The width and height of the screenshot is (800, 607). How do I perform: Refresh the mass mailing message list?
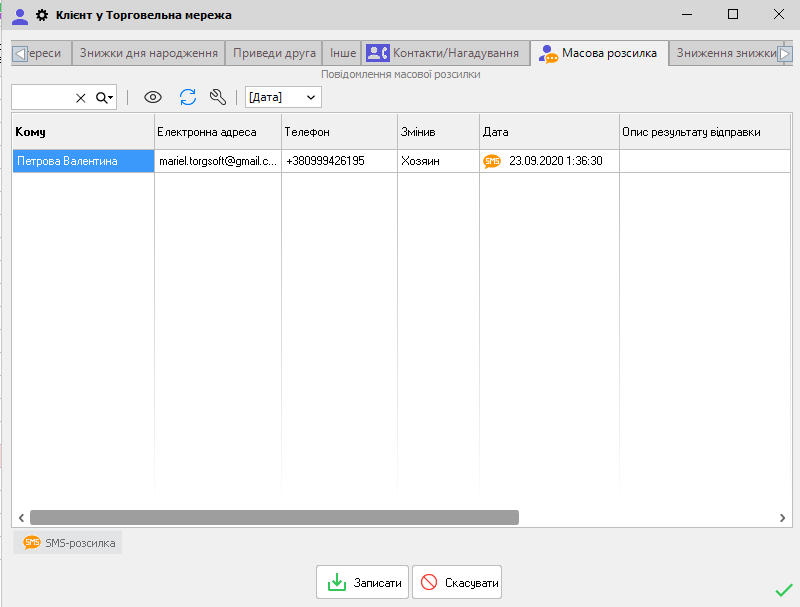coord(188,97)
